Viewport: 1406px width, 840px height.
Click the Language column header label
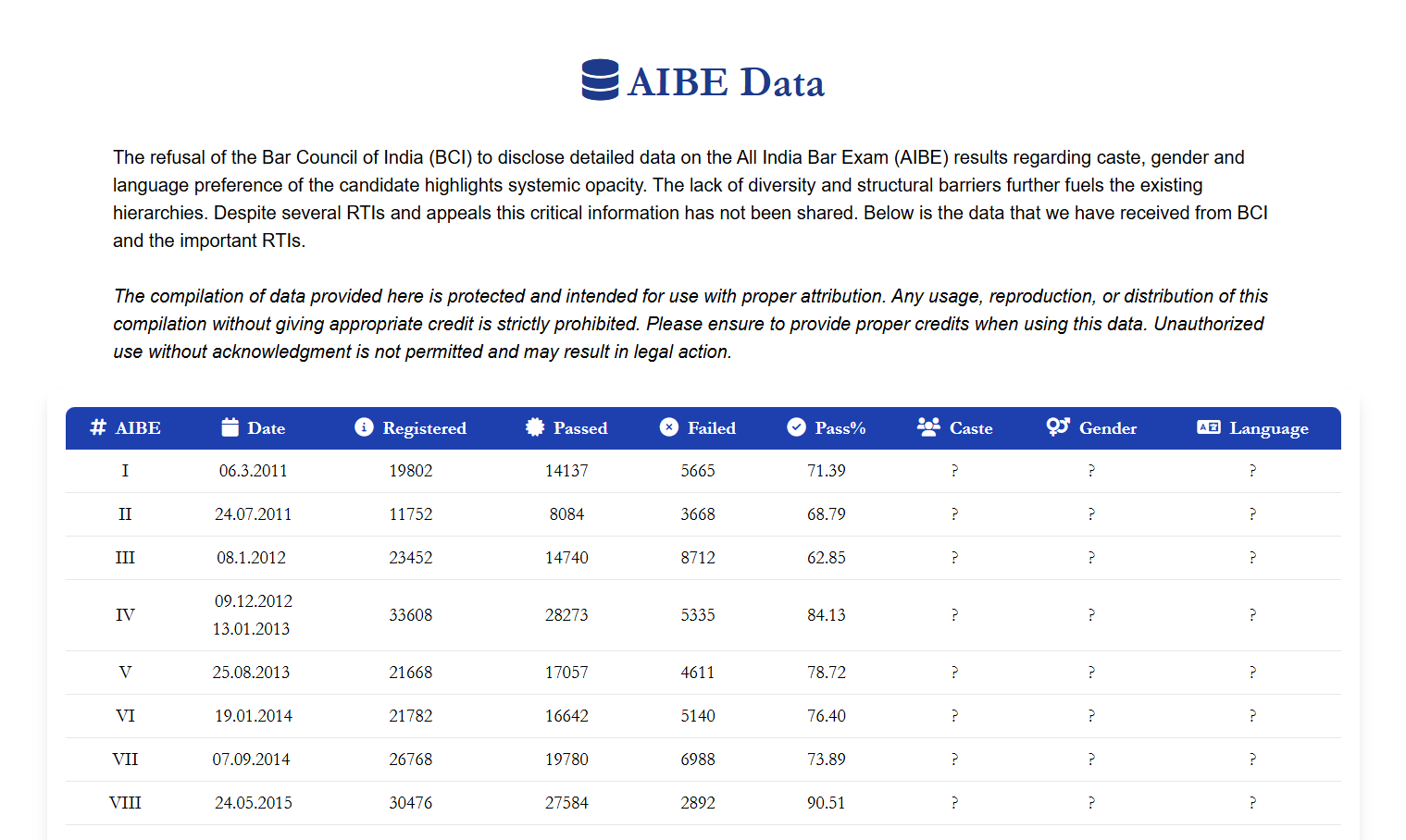click(1269, 429)
